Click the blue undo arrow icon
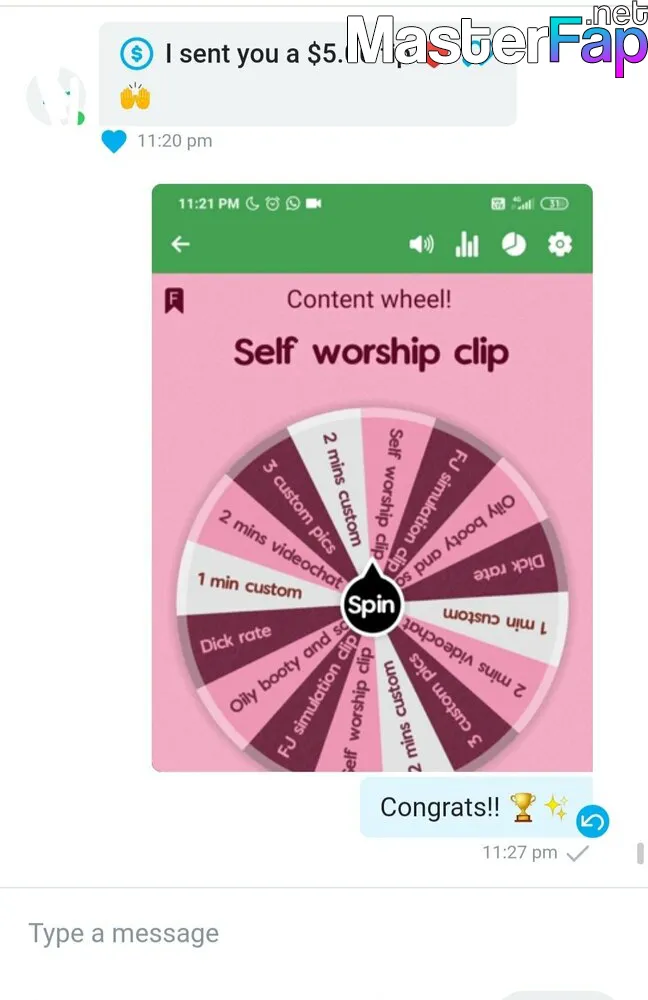Image resolution: width=648 pixels, height=1000 pixels. (x=593, y=821)
